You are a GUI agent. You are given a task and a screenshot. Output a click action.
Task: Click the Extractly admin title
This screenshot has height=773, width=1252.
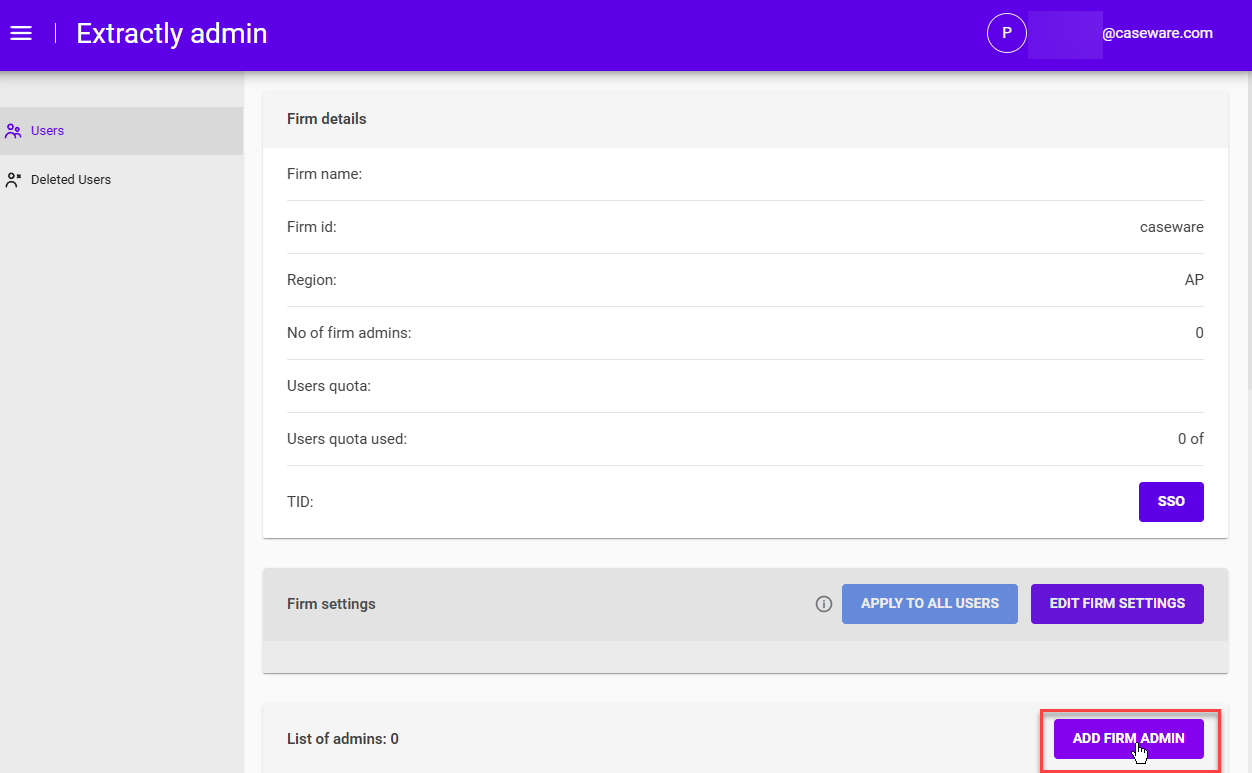[171, 33]
